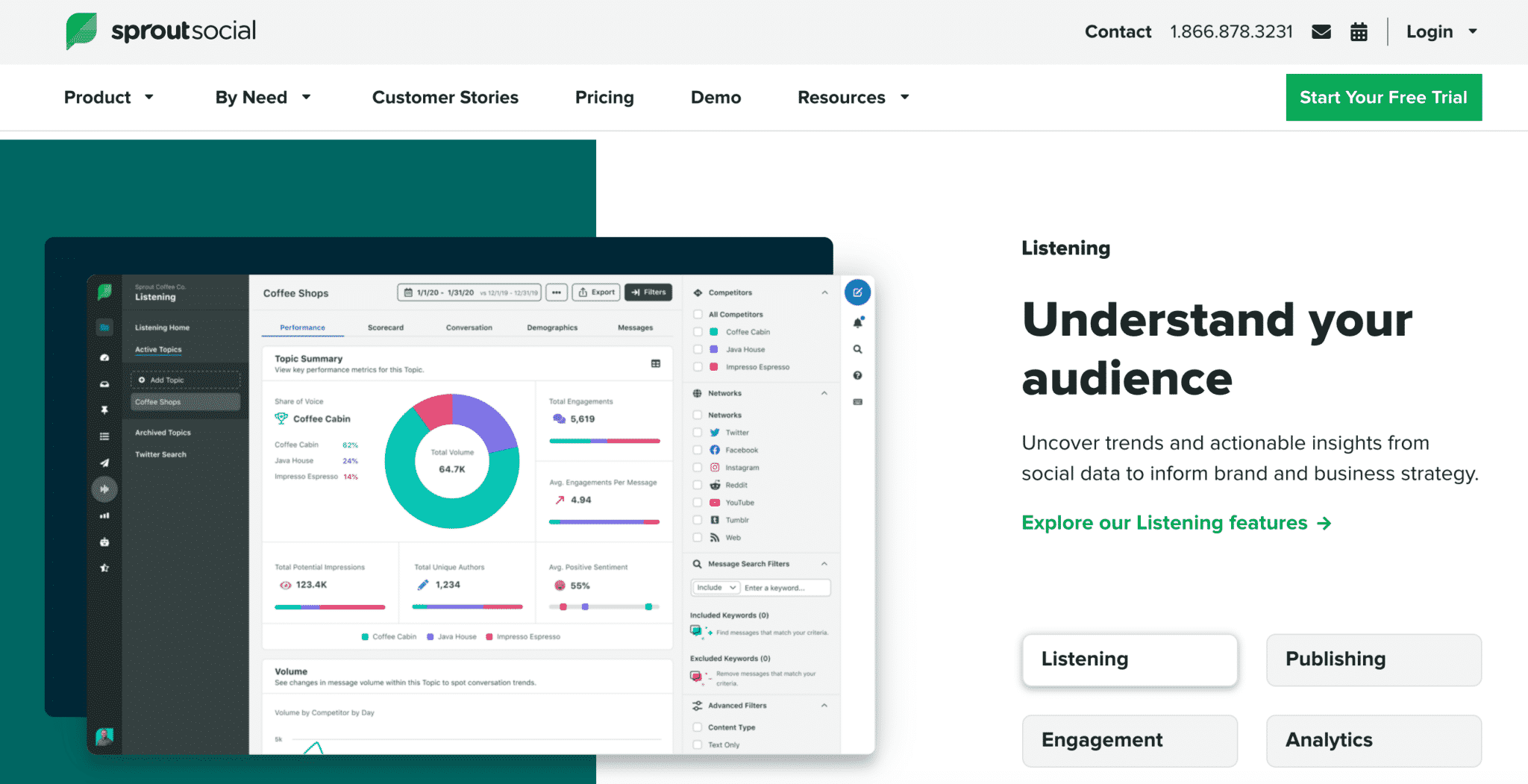Screen dimensions: 1528x784
Task: Select the Facebook network checkbox
Action: point(698,450)
